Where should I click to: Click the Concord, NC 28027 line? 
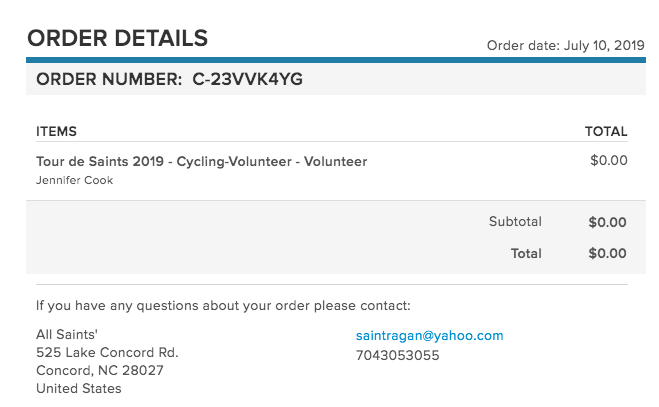(x=100, y=370)
